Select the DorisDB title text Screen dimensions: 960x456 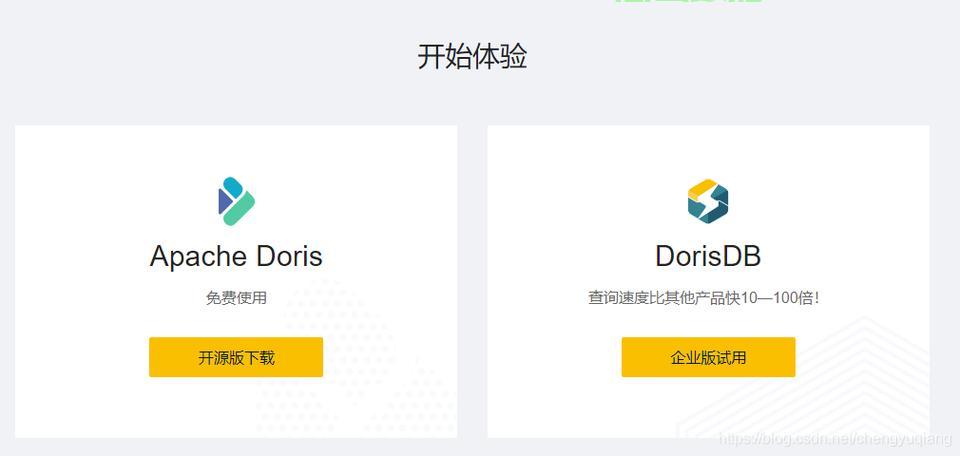click(x=708, y=256)
